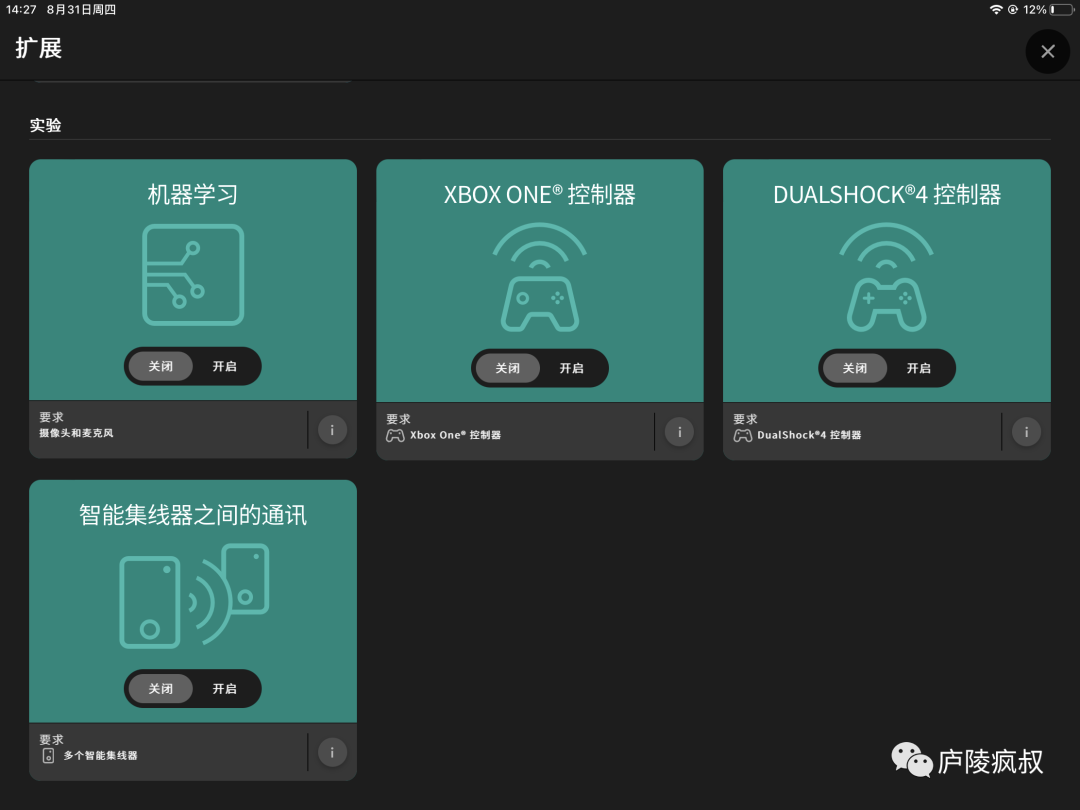
Task: Click the XBOX ONE controller wireless icon
Action: (539, 277)
